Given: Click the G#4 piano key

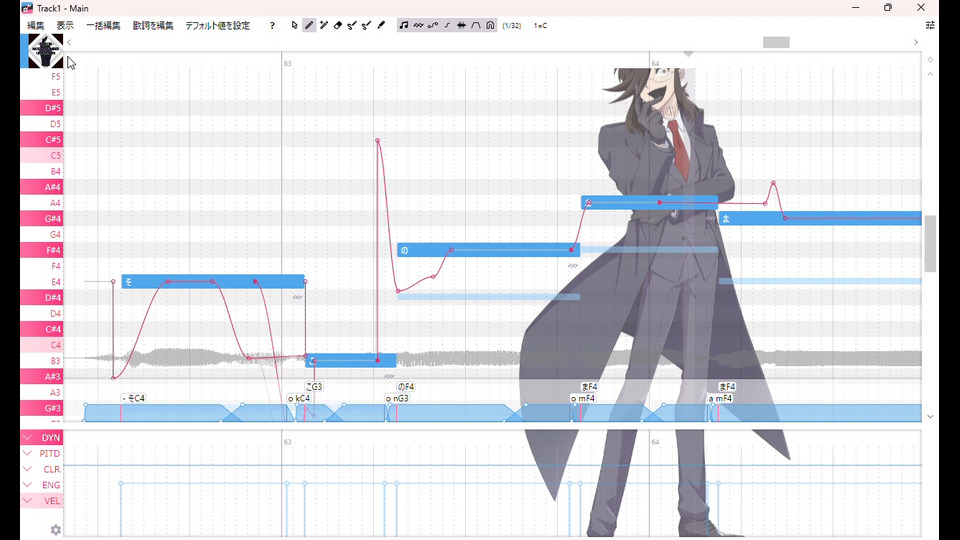Looking at the screenshot, I should (42, 219).
